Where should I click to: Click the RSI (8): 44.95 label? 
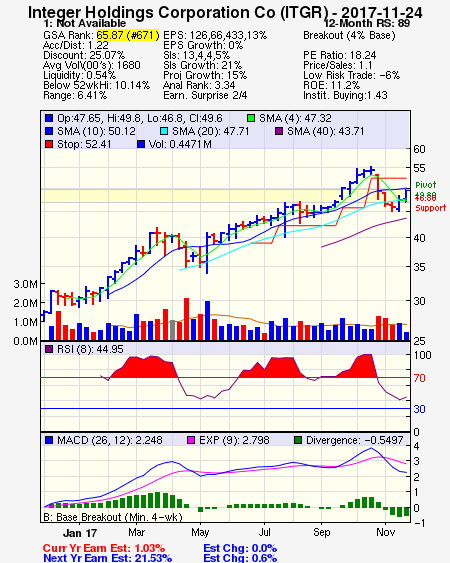(90, 349)
